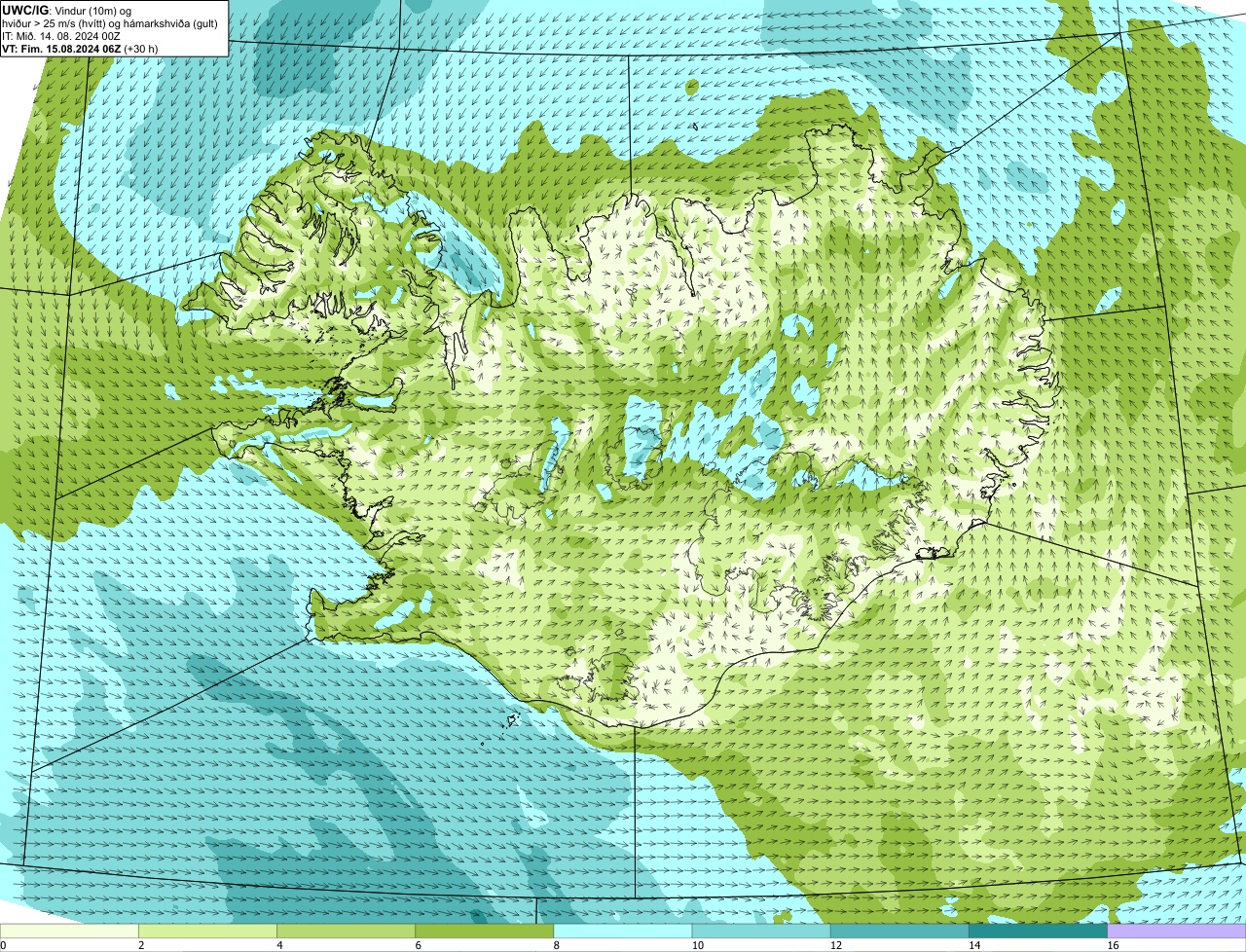Click the title line 'UWC/IG: Vindur (10m) og'
This screenshot has width=1246, height=952.
(x=66, y=10)
